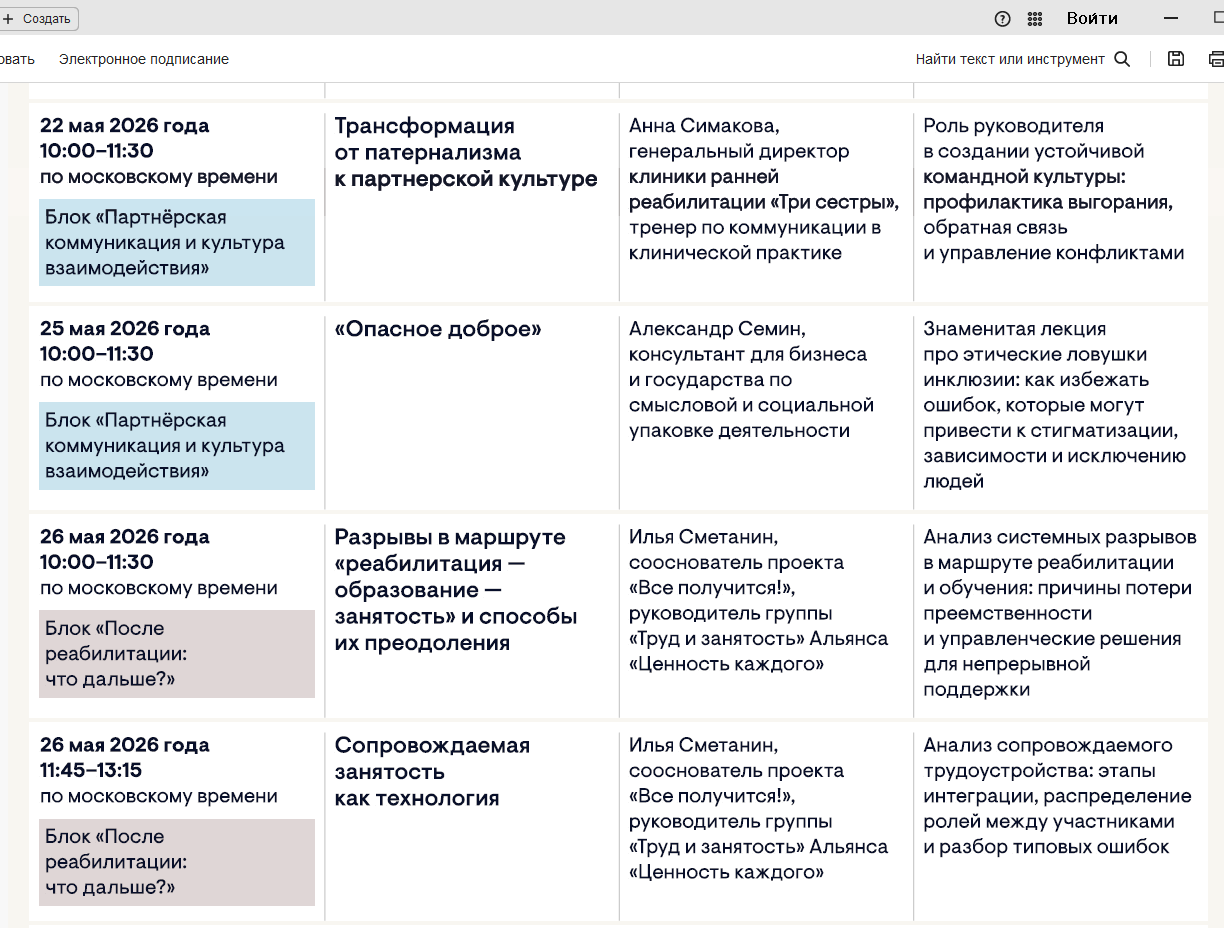Click the heading Трансформация от патернализма
1224x928 pixels.
(x=465, y=152)
